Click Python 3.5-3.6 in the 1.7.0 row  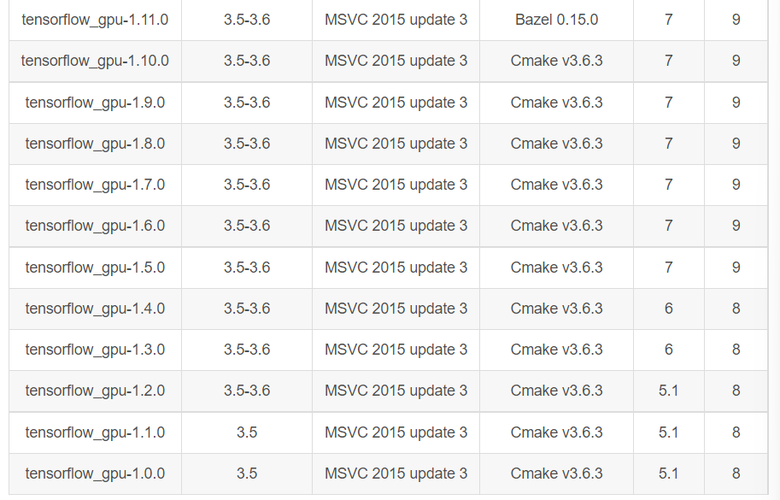pyautogui.click(x=247, y=185)
